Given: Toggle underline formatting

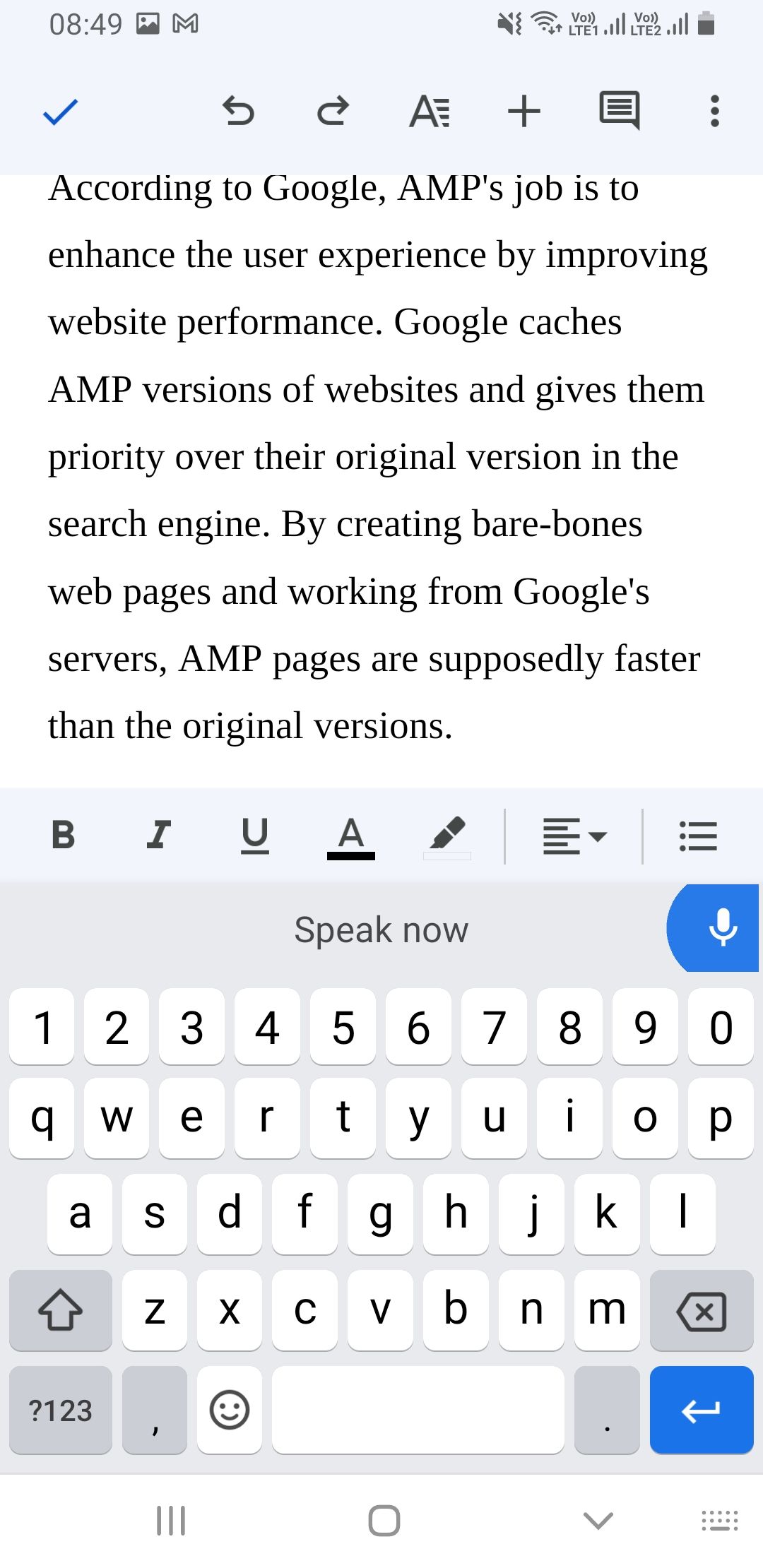Looking at the screenshot, I should pos(255,836).
